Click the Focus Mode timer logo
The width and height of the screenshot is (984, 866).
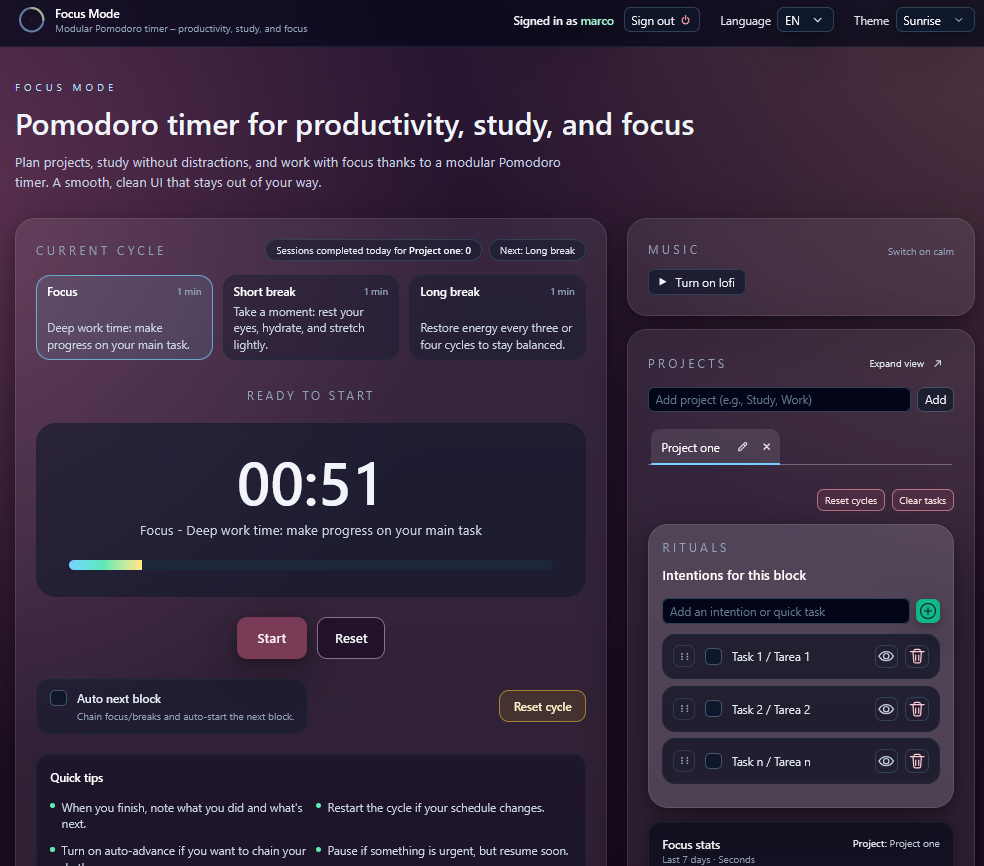[x=31, y=20]
